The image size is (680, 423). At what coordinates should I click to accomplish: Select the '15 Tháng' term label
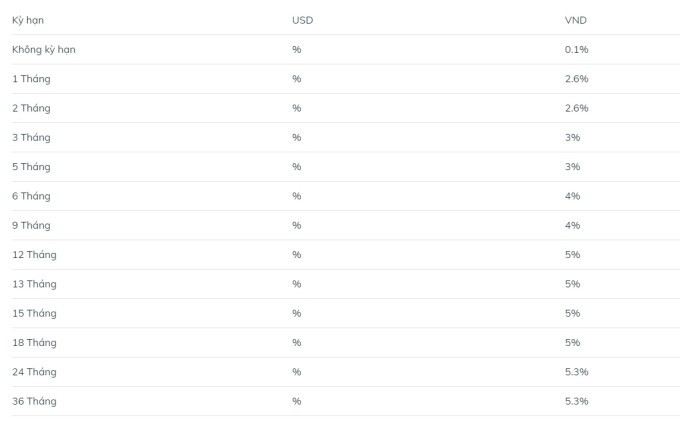[x=34, y=313]
